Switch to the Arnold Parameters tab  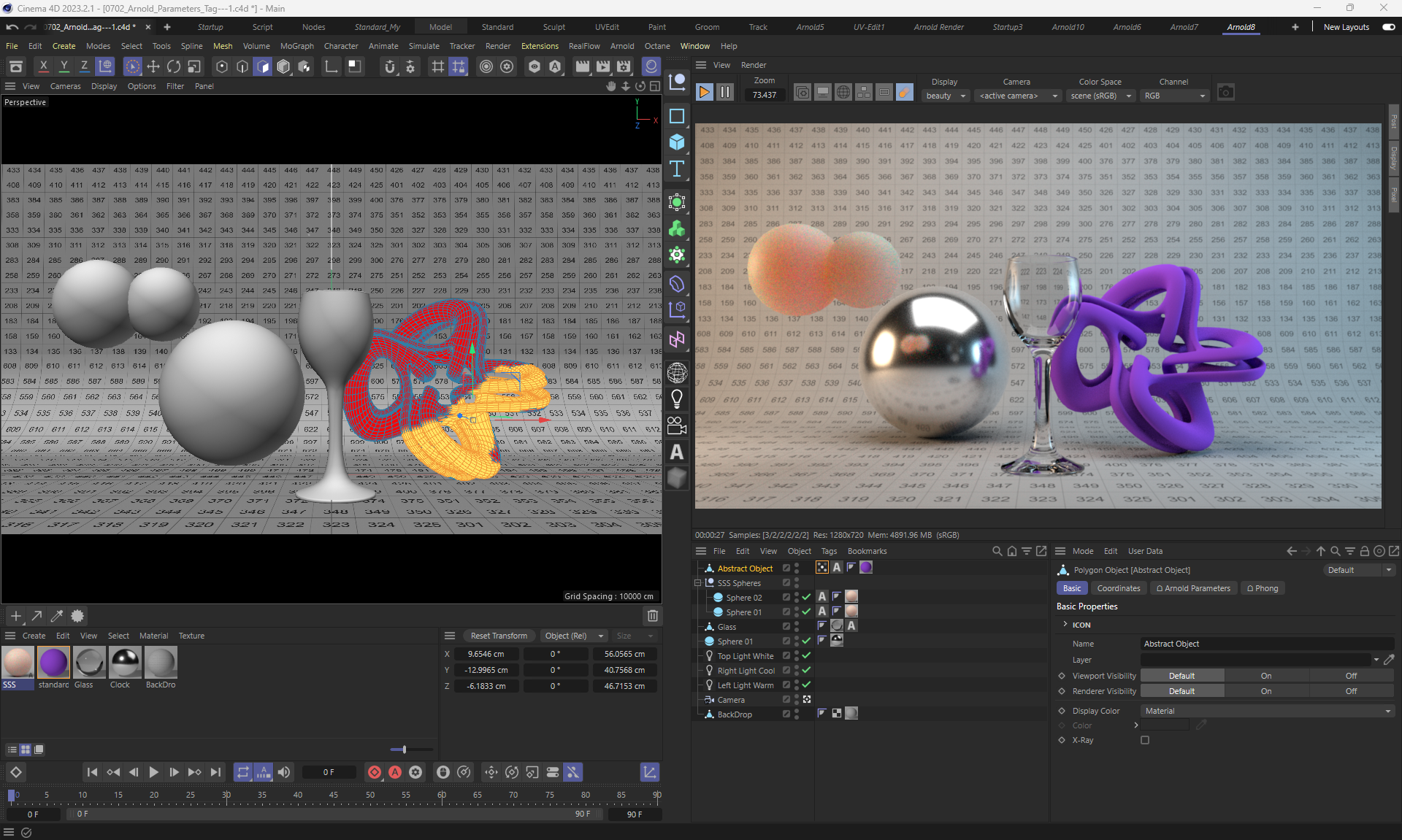[x=1192, y=588]
